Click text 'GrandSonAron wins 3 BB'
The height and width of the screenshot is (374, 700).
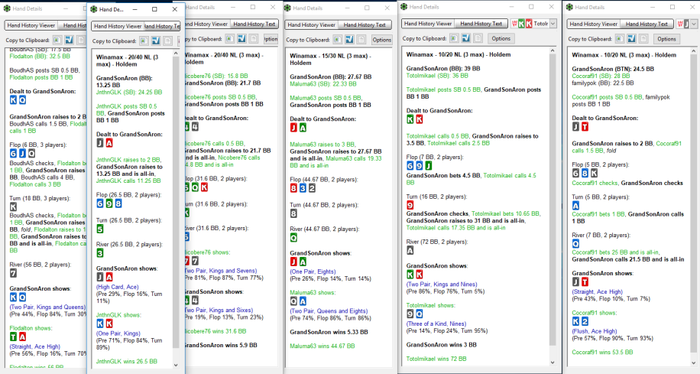(441, 345)
